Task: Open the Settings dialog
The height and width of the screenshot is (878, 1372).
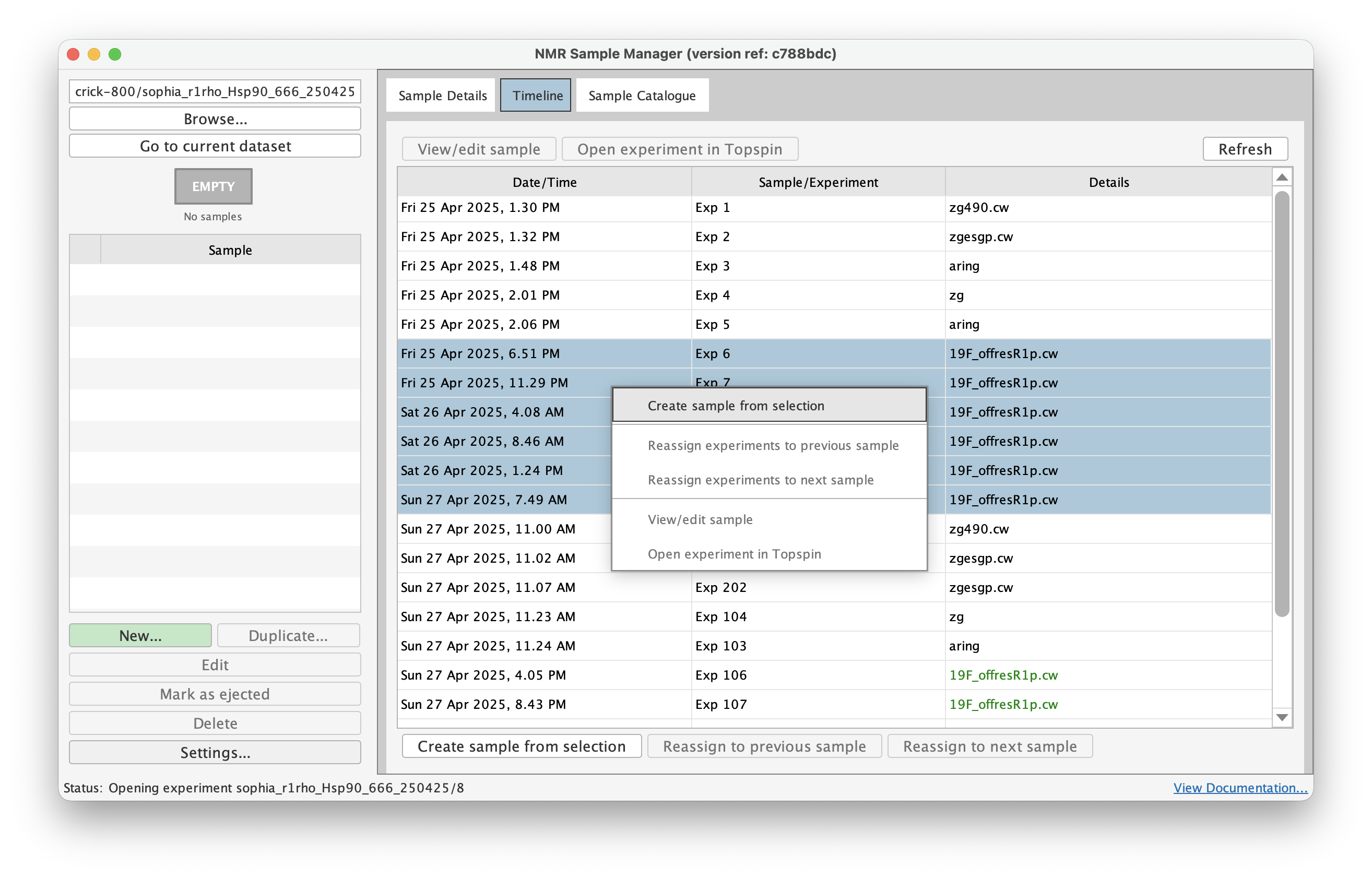Action: point(215,753)
